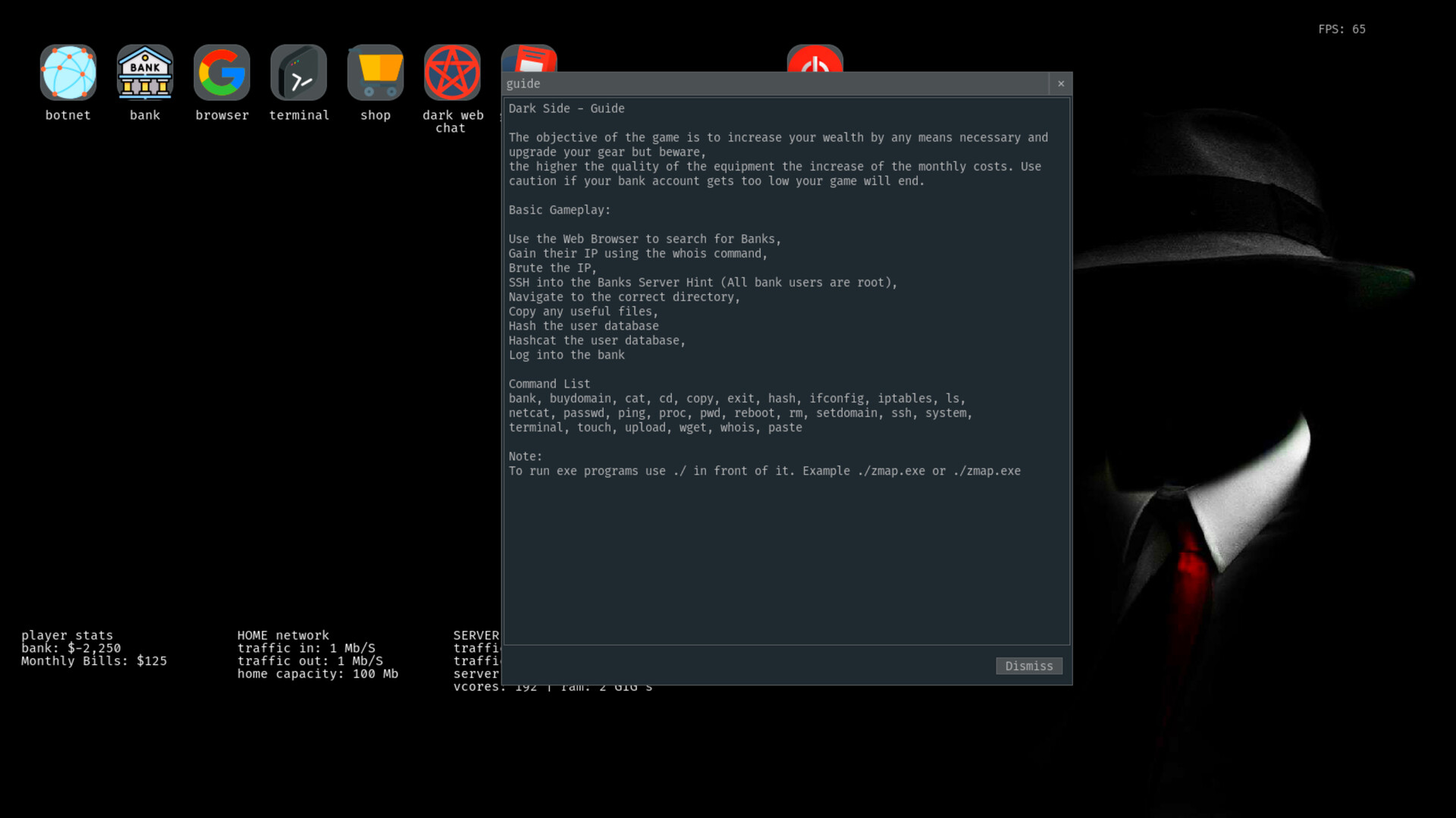
Task: Open the botnet application icon
Action: pos(68,72)
